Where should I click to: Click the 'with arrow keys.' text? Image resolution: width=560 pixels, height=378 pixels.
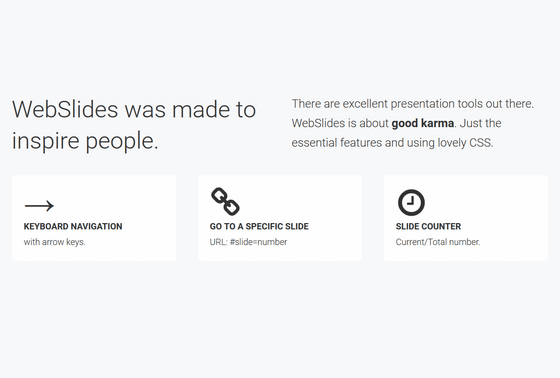(55, 242)
